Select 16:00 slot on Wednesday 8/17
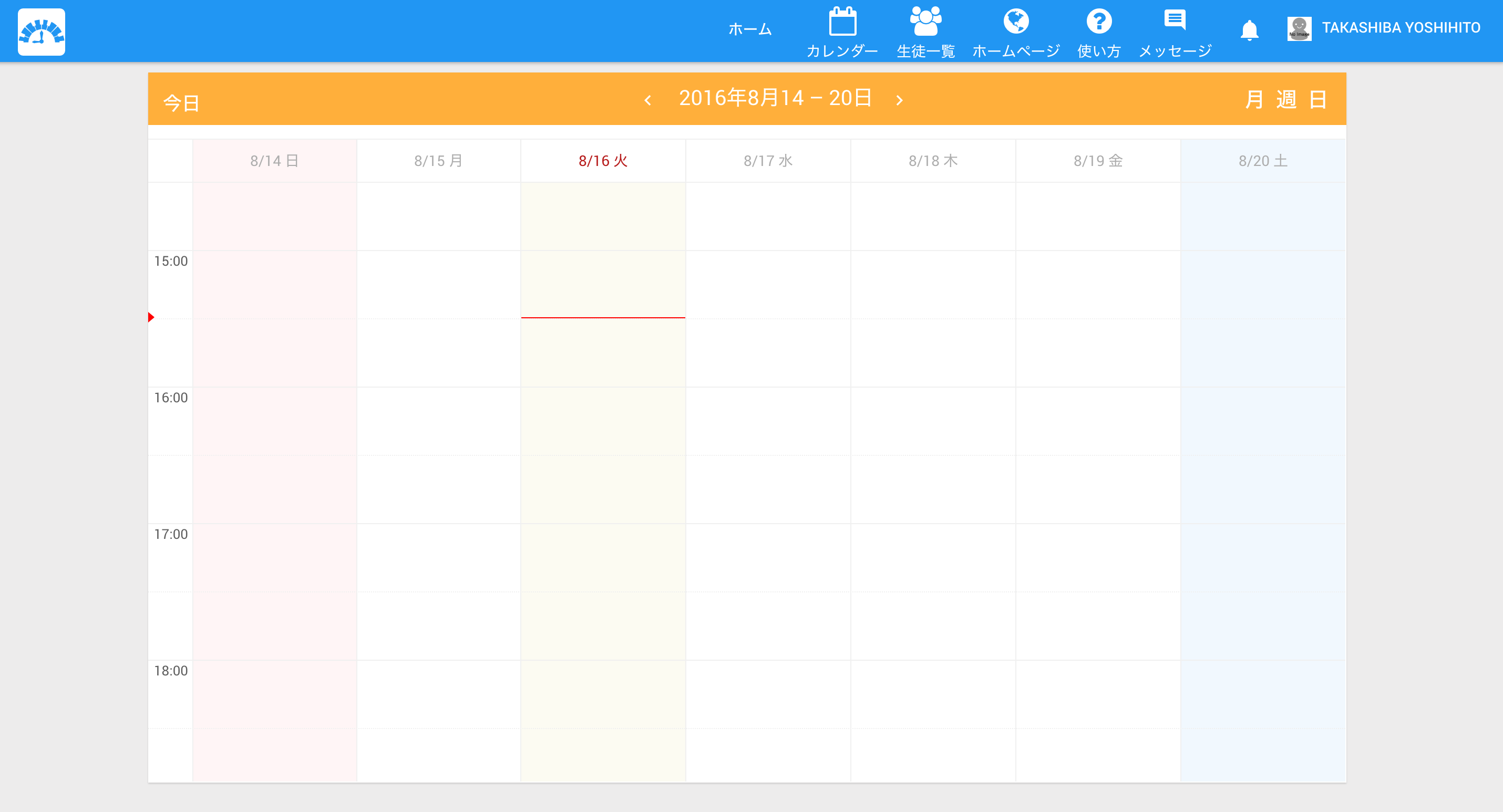 pyautogui.click(x=768, y=421)
